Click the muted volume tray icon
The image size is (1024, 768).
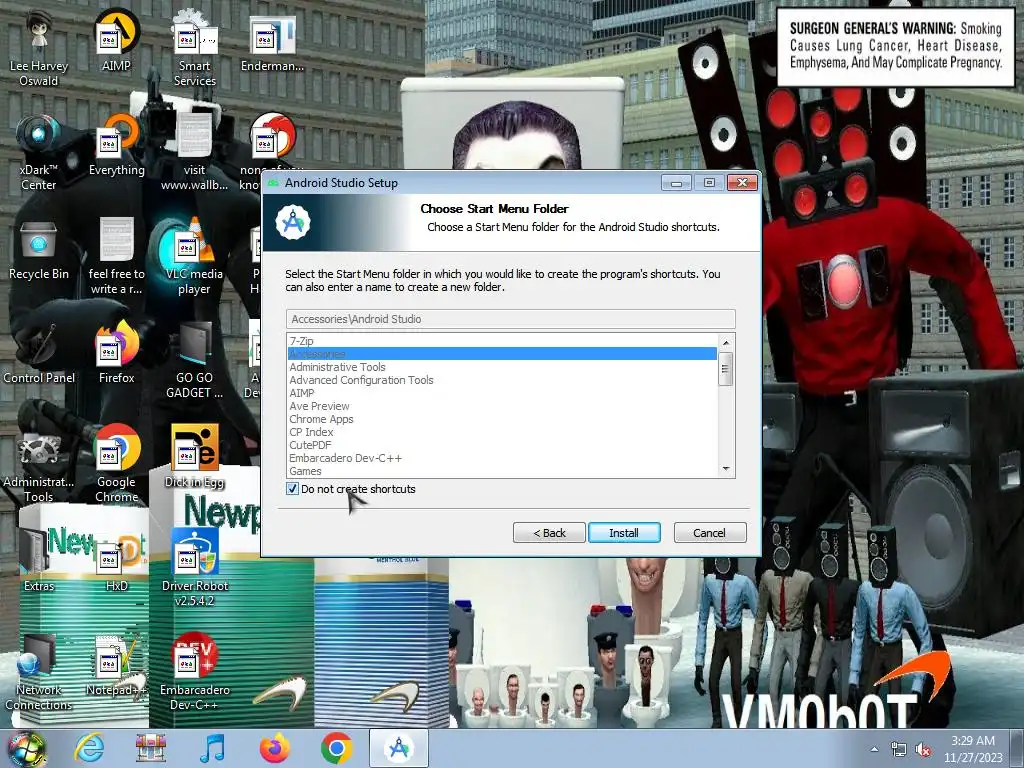[x=923, y=750]
